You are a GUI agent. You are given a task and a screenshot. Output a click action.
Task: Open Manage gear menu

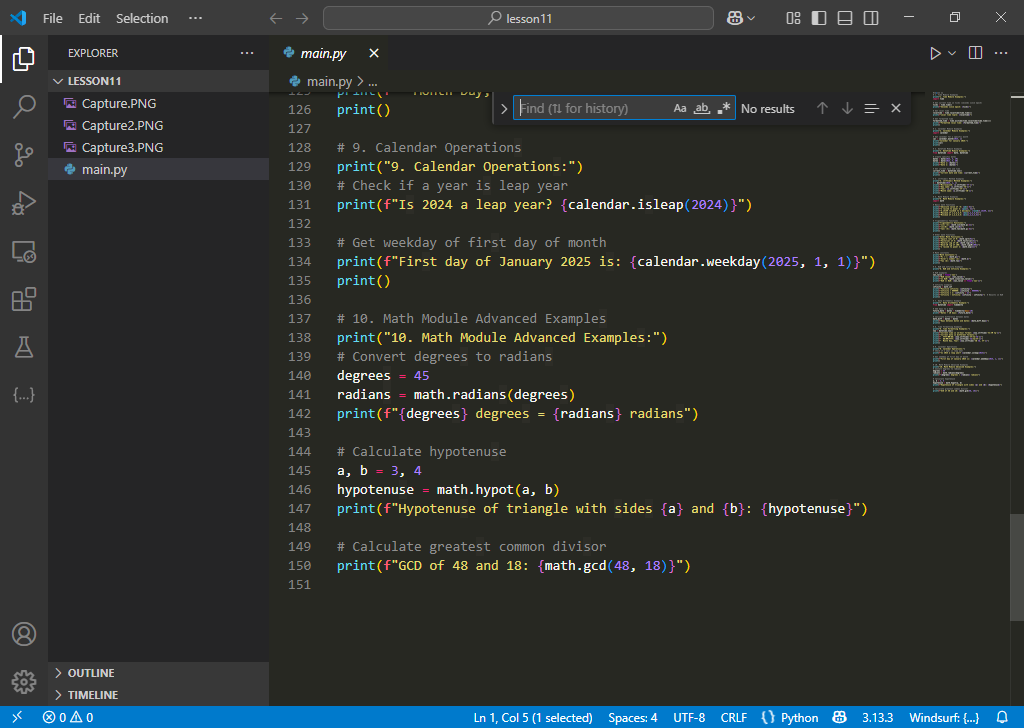(x=24, y=682)
